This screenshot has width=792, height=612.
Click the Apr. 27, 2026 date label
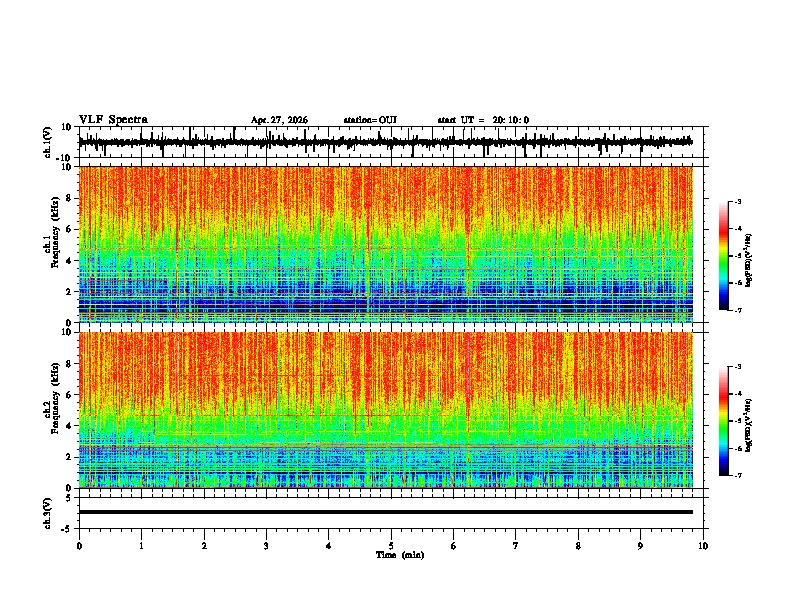(x=279, y=120)
